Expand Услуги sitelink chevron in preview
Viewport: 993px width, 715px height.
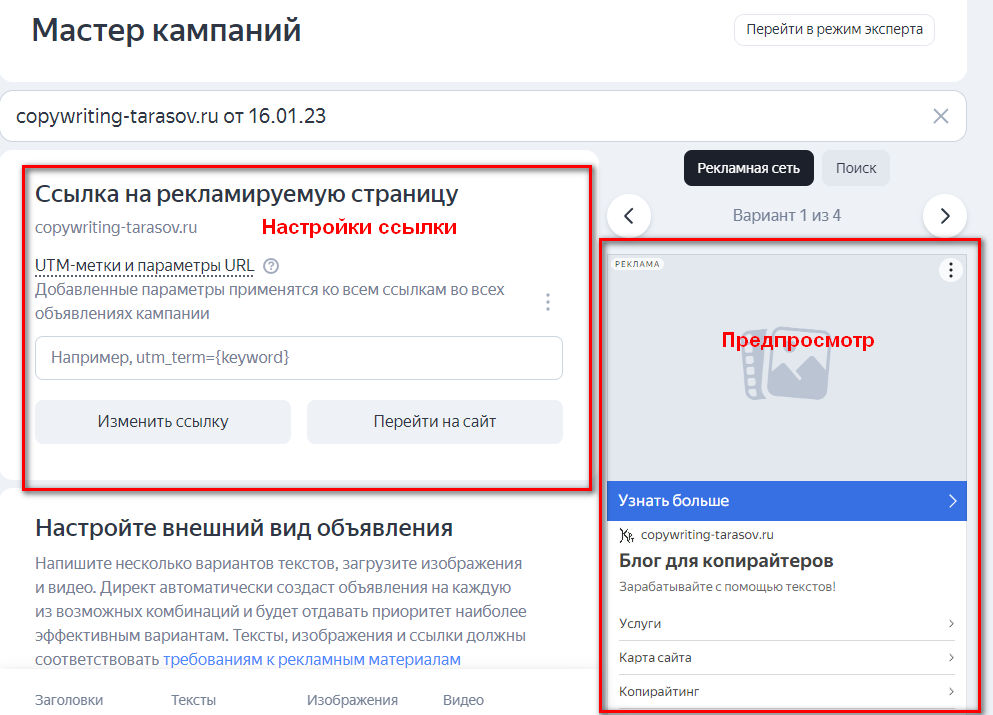pos(951,624)
